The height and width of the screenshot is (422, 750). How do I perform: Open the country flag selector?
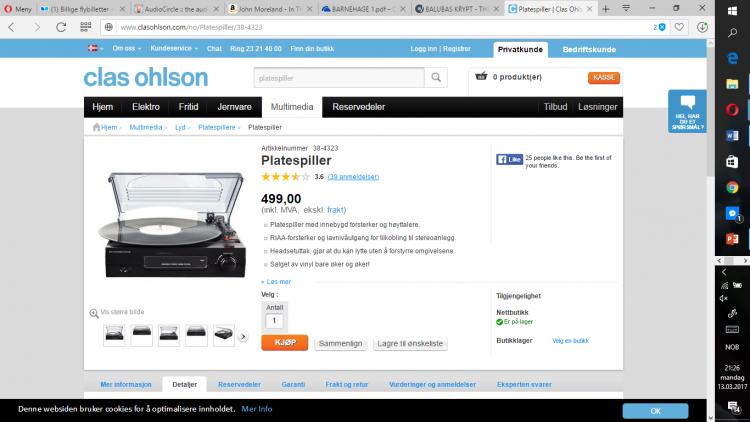coord(95,49)
